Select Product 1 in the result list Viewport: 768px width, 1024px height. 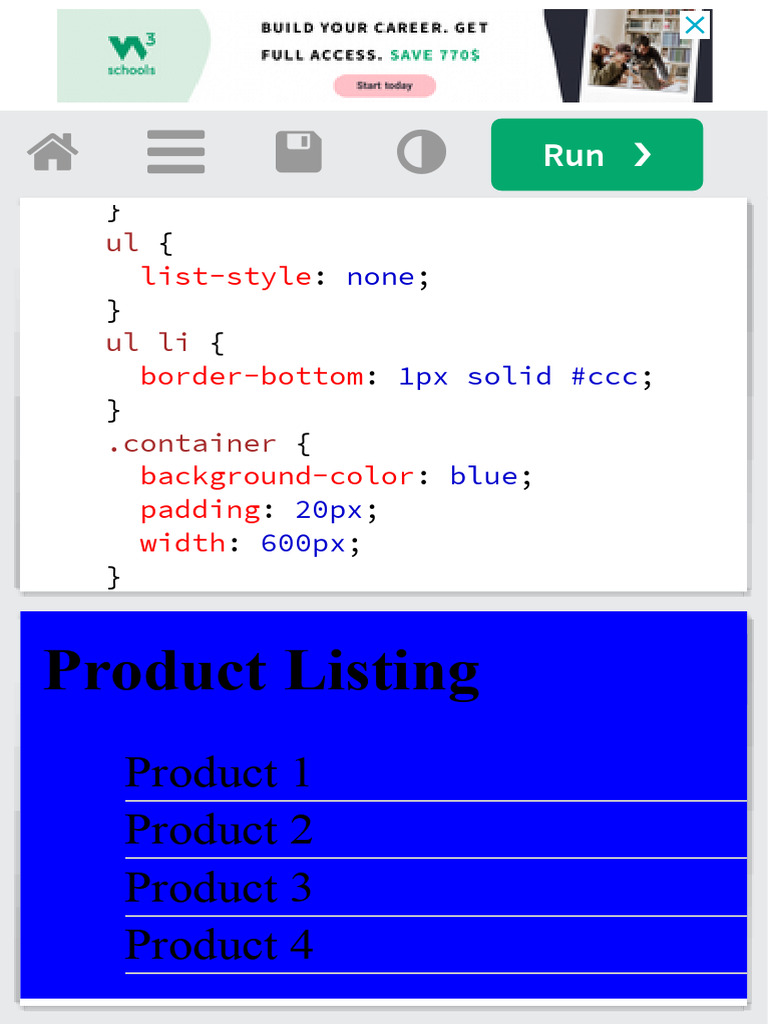[x=218, y=773]
